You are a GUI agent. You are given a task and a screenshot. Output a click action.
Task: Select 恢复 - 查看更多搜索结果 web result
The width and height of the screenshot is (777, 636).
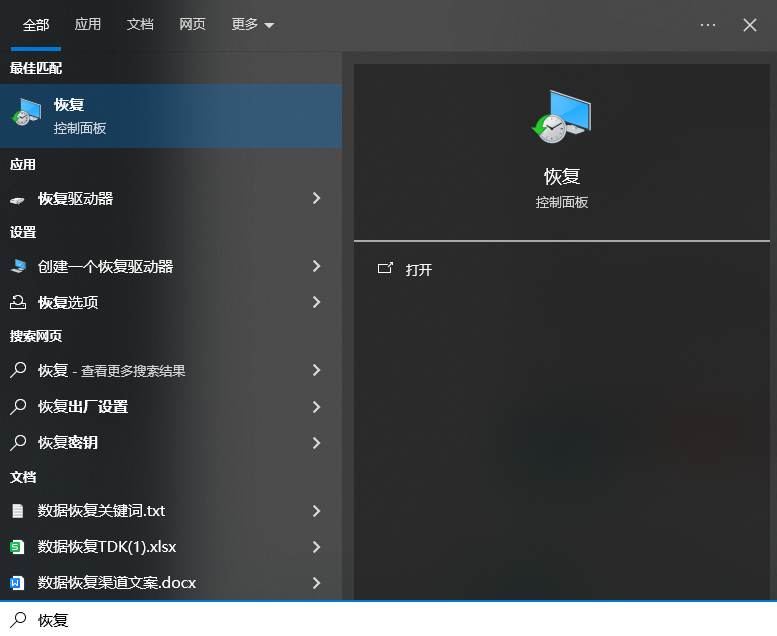(x=112, y=371)
